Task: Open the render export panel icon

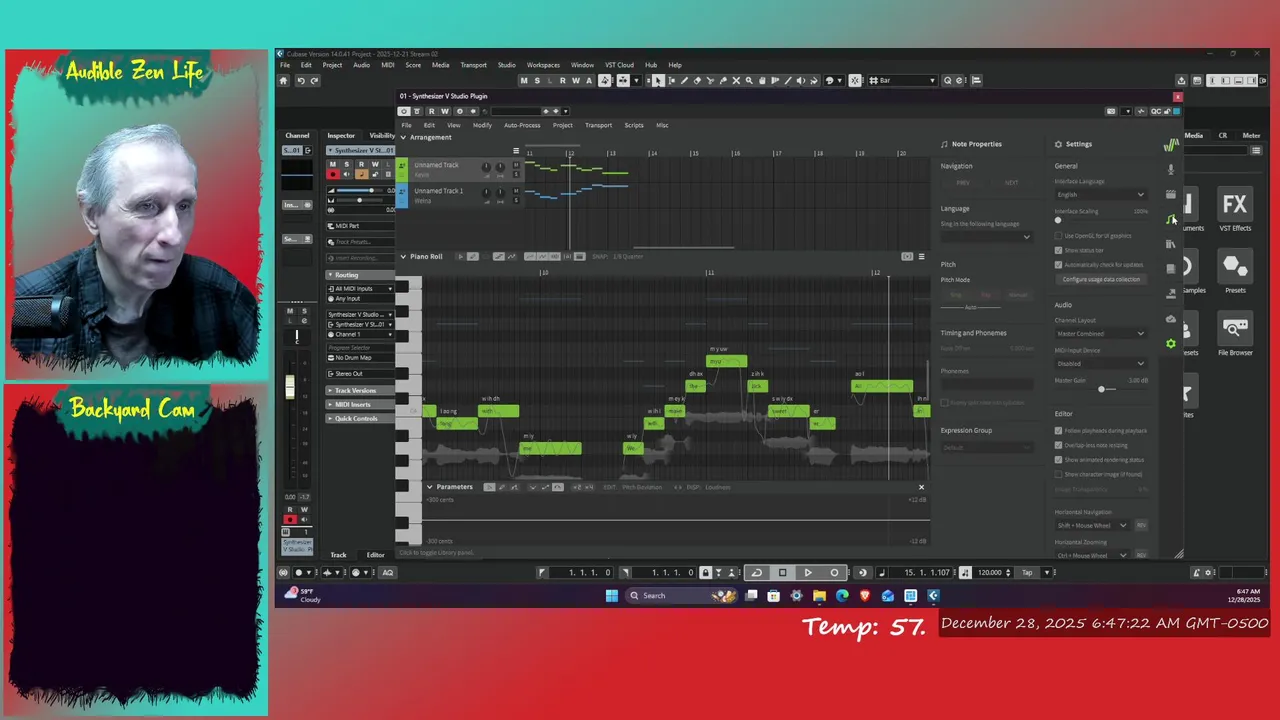Action: click(x=1171, y=294)
